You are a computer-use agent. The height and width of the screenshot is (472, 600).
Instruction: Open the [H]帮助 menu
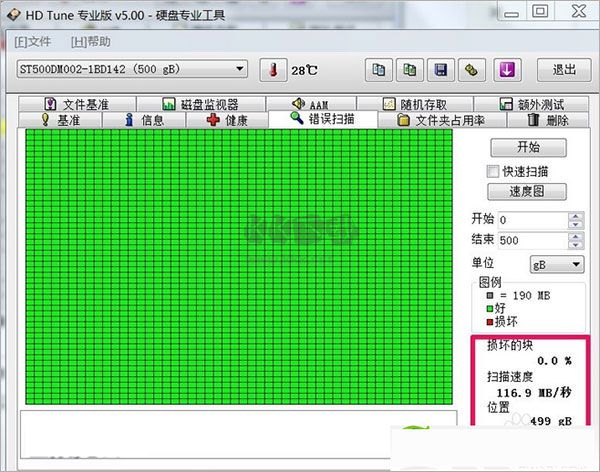click(91, 41)
